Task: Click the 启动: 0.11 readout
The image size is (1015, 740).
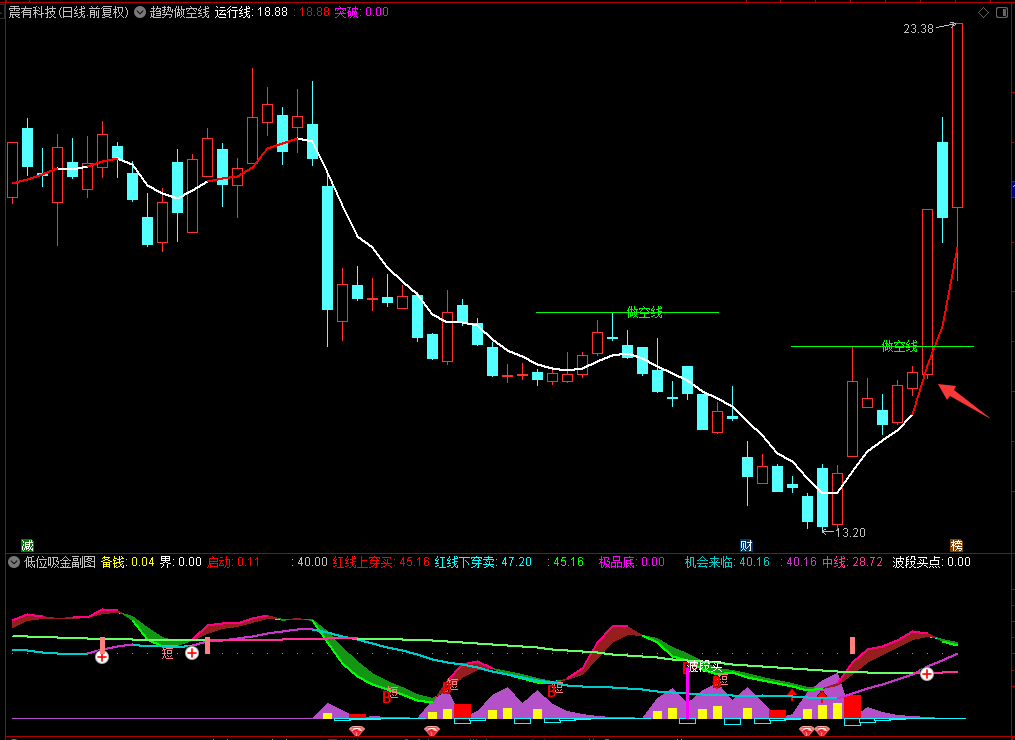Action: pos(233,562)
